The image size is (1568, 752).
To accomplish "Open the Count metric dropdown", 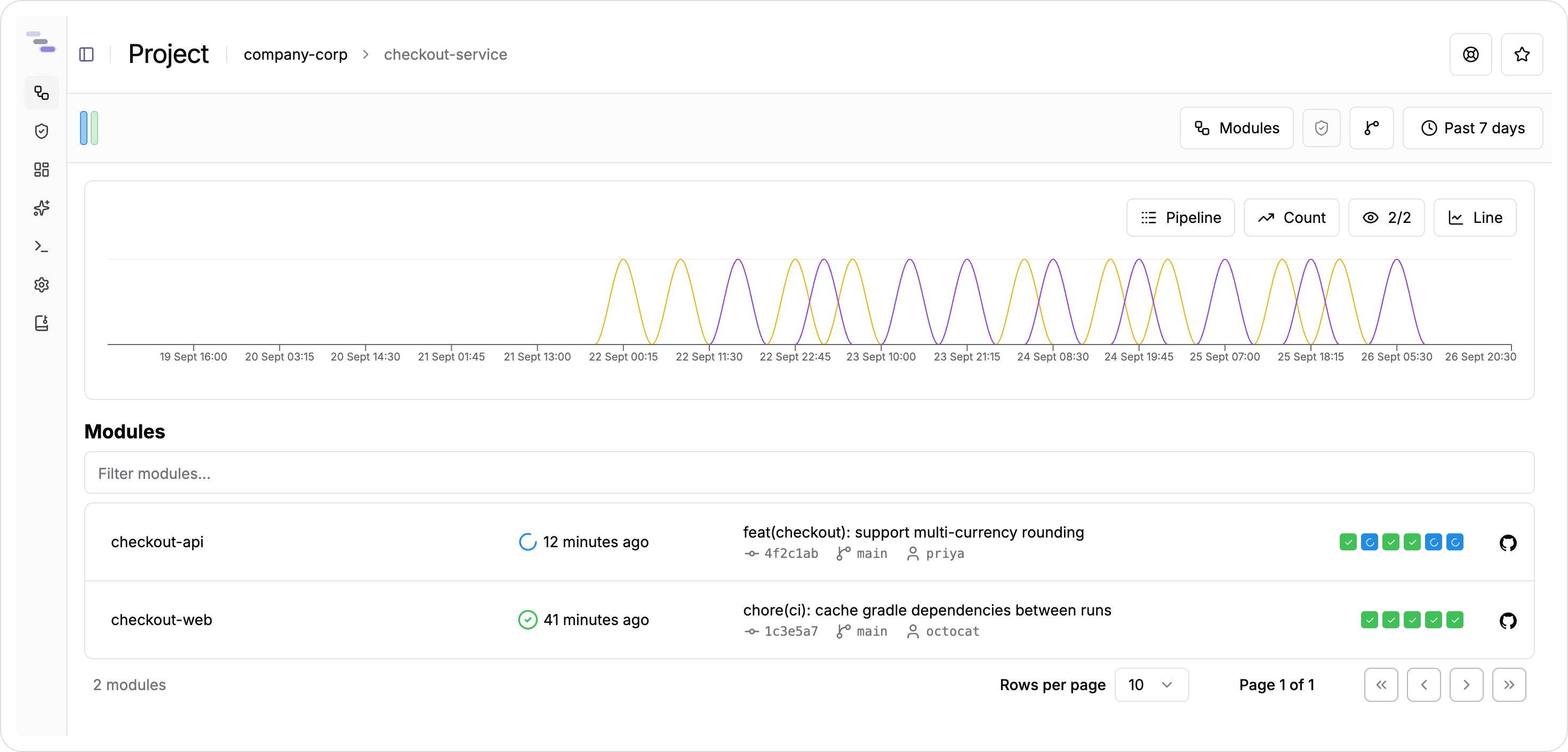I will [1291, 218].
